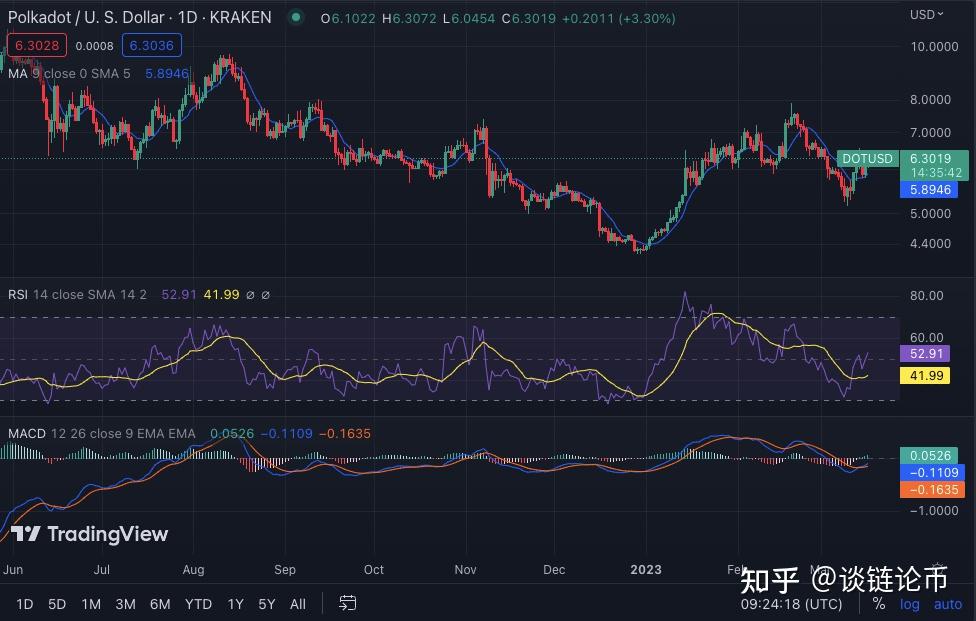This screenshot has width=976, height=621.
Task: Click the Nov time axis label
Action: point(465,569)
